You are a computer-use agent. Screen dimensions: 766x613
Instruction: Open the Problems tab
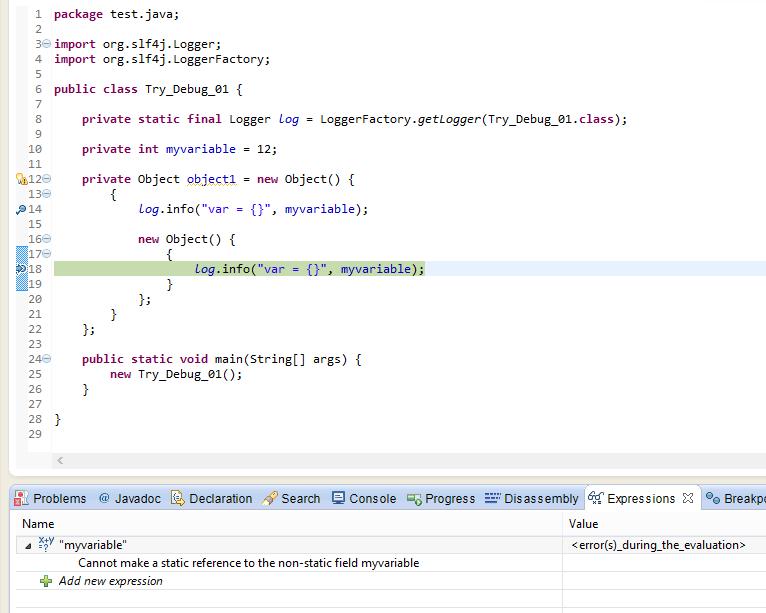click(x=50, y=498)
